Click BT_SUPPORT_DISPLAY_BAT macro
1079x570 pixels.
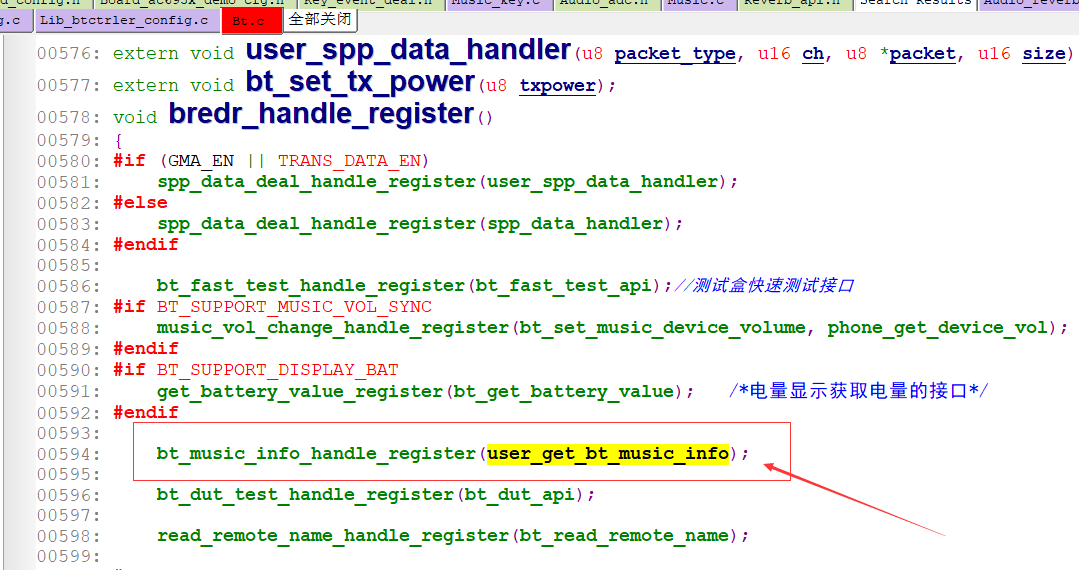click(277, 370)
